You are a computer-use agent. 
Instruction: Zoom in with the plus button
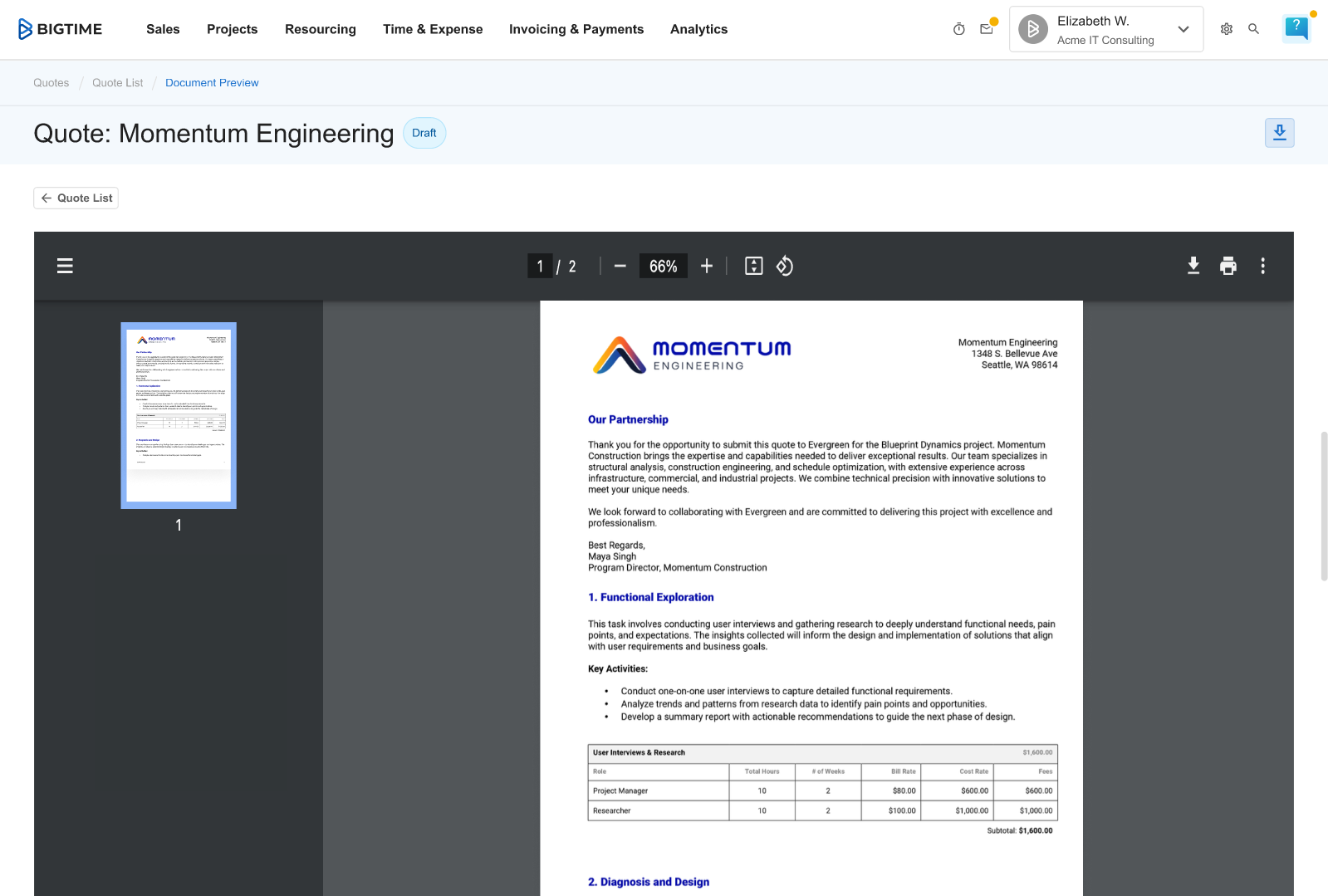(x=707, y=266)
